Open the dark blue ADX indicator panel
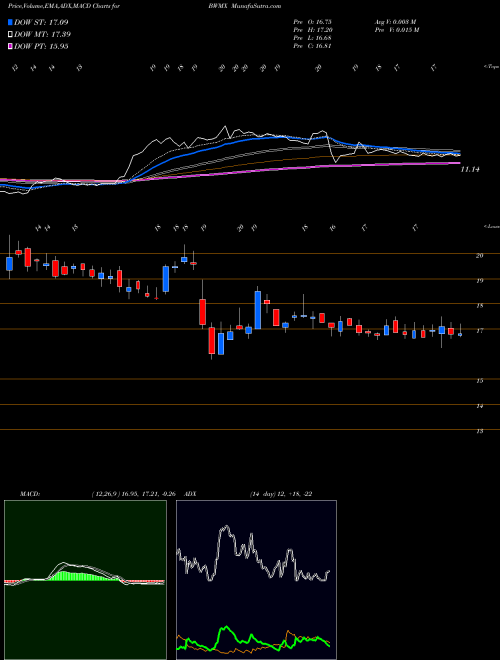 pyautogui.click(x=256, y=580)
